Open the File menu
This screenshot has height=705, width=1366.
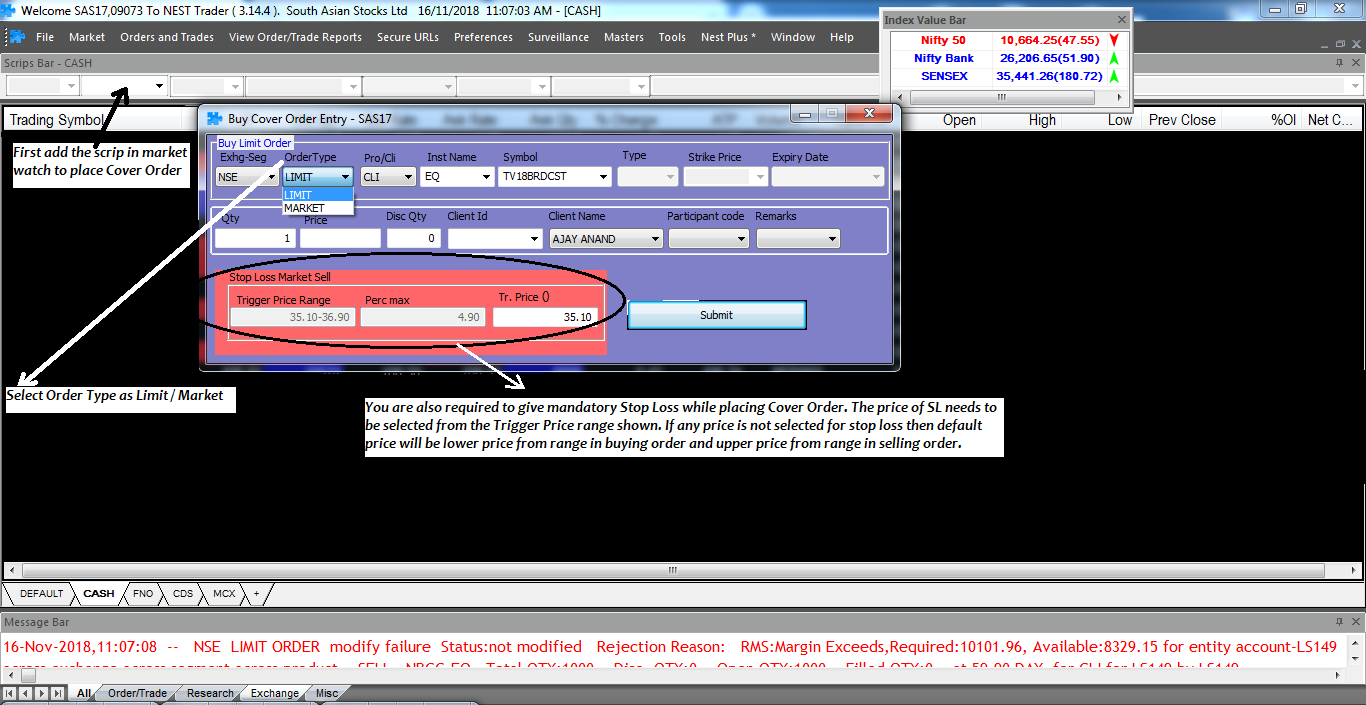(x=45, y=37)
